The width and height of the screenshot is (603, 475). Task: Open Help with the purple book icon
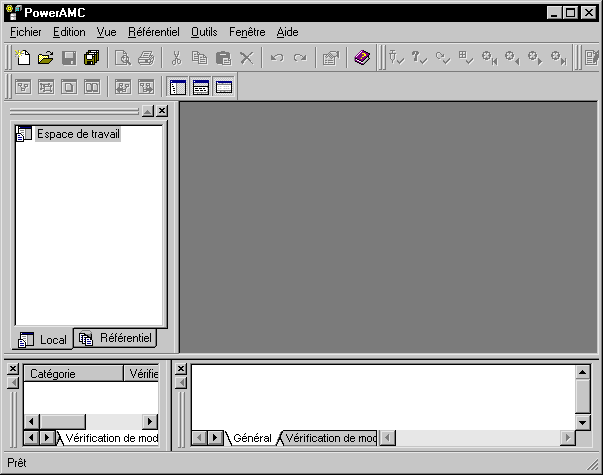(362, 58)
